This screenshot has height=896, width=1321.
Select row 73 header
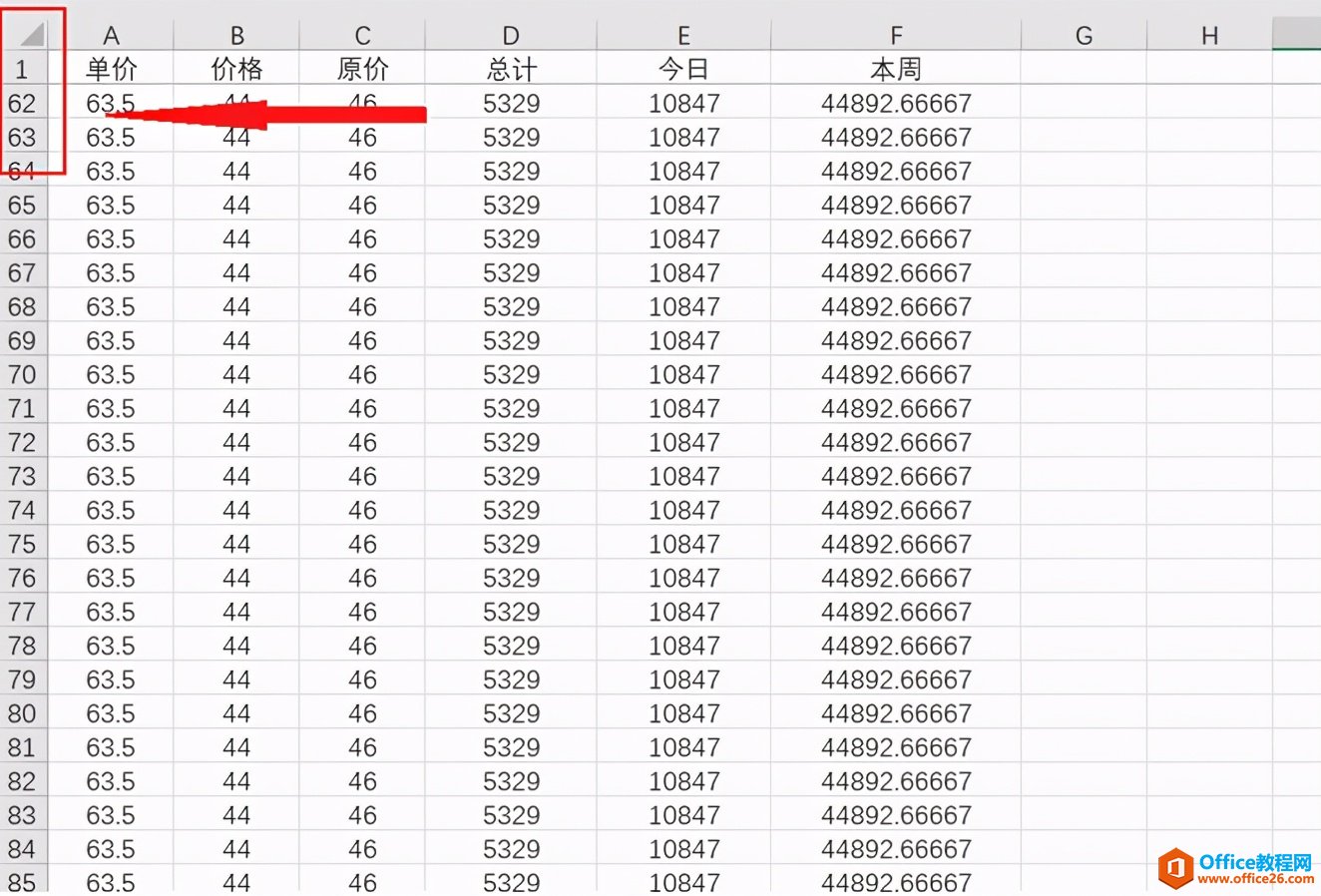(23, 476)
